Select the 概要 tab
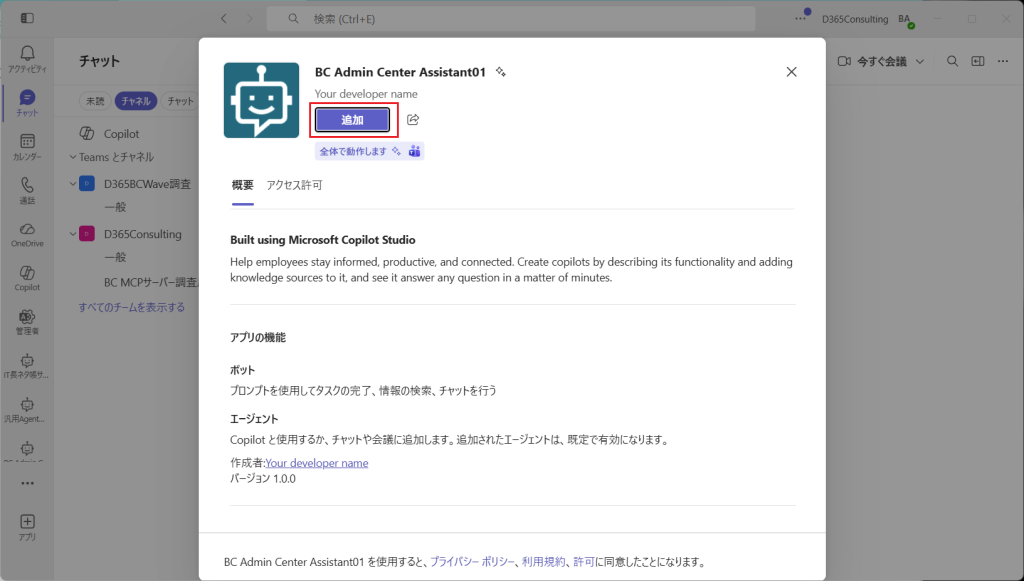 pyautogui.click(x=242, y=185)
